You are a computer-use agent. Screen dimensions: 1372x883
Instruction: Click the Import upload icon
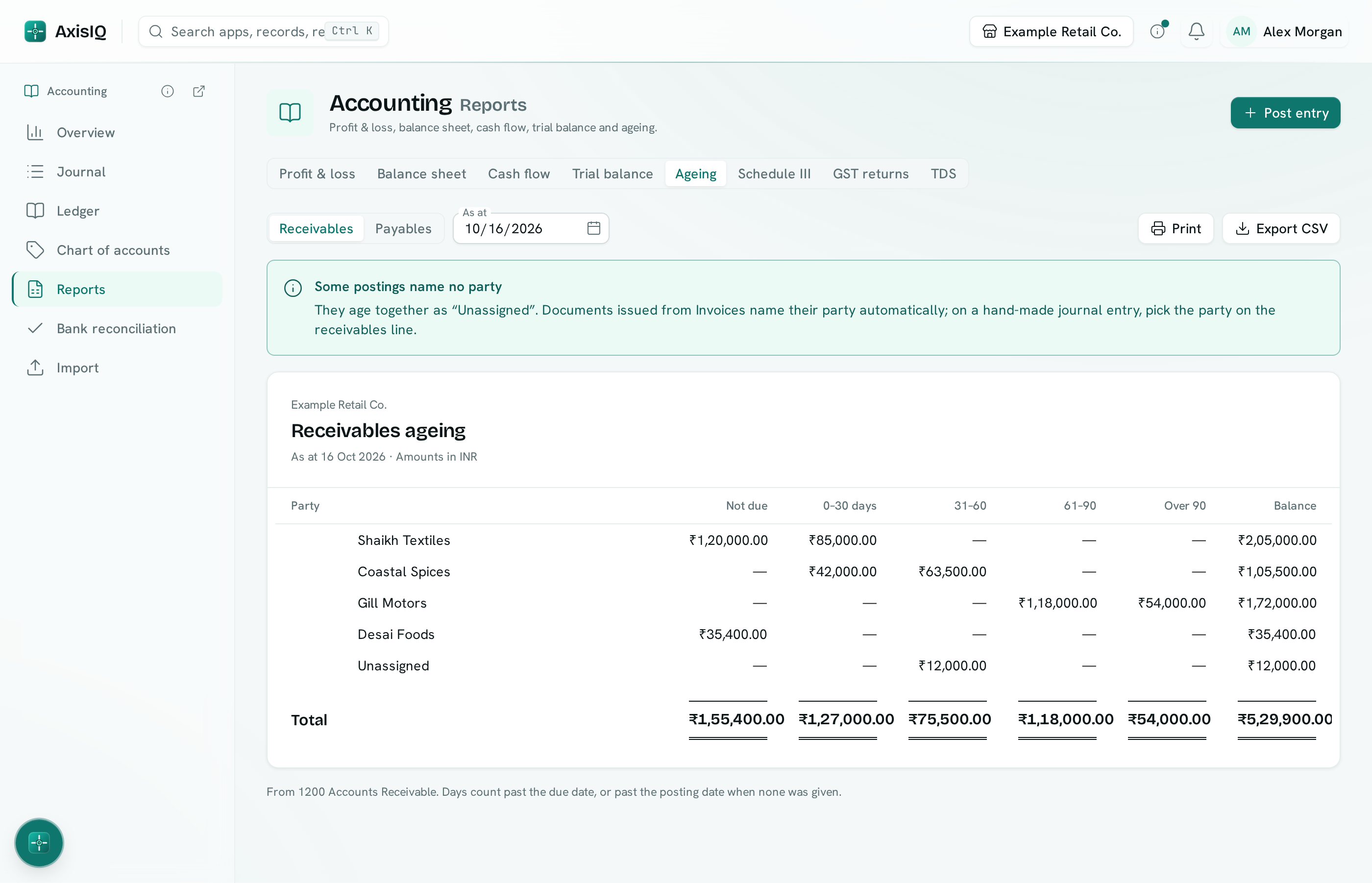tap(35, 368)
